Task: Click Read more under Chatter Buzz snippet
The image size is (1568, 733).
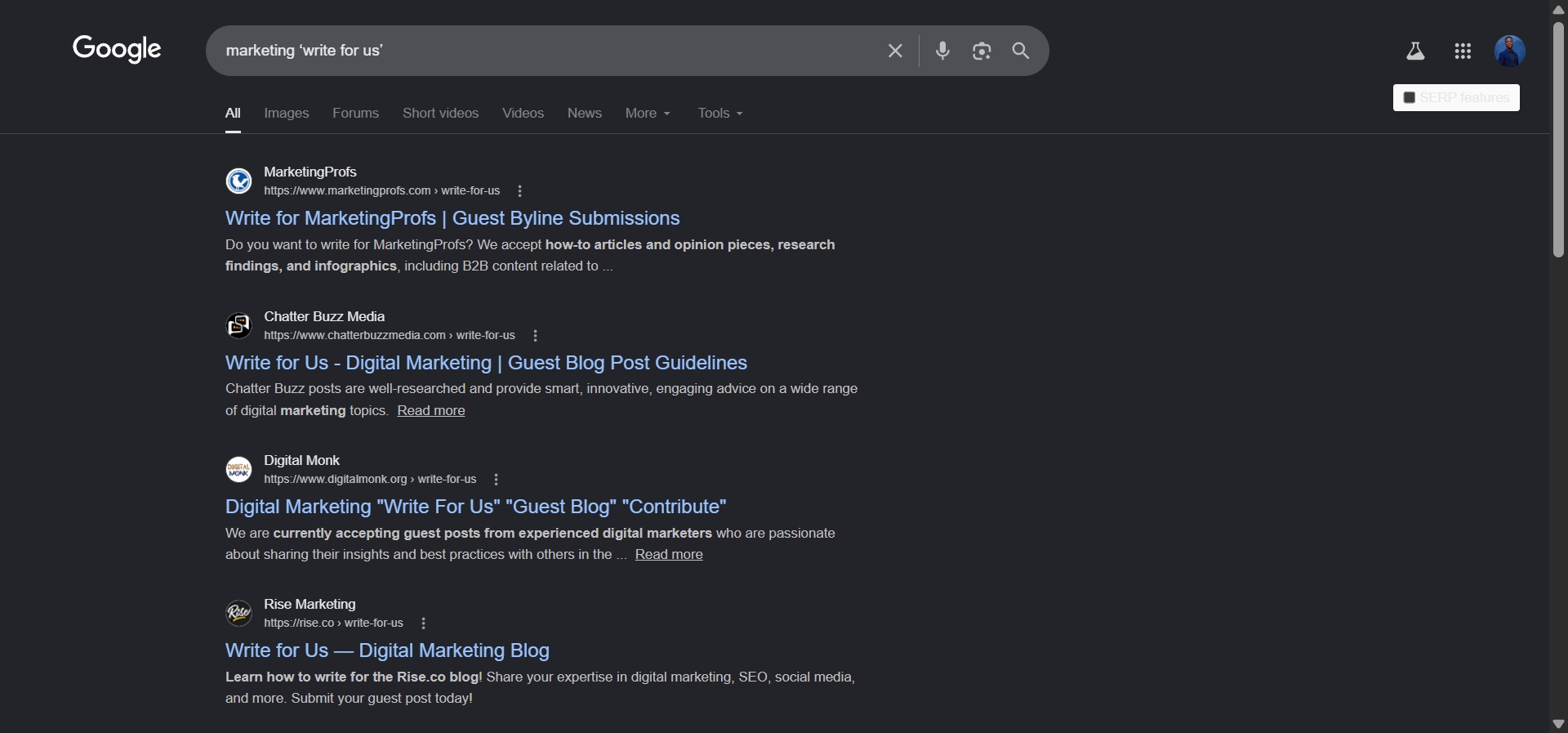Action: 431,410
